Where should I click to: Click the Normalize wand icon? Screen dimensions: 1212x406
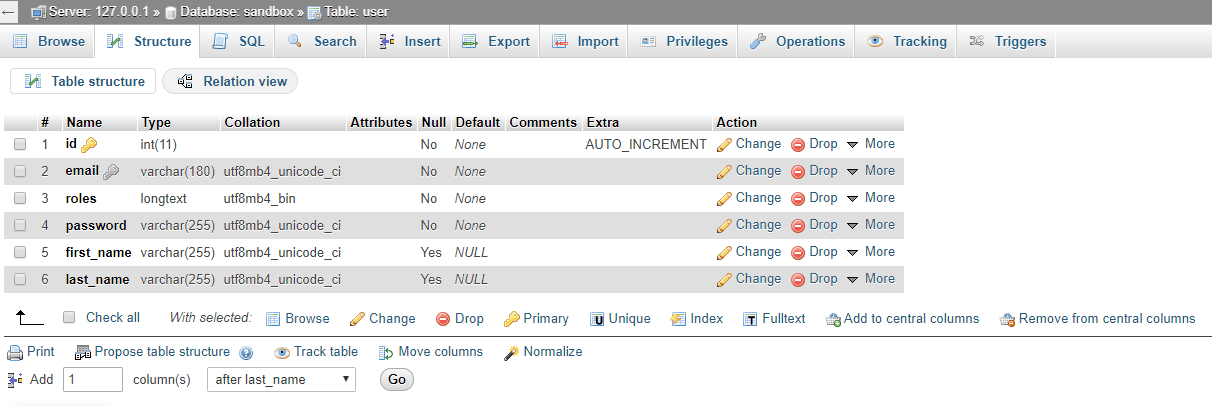tap(511, 352)
